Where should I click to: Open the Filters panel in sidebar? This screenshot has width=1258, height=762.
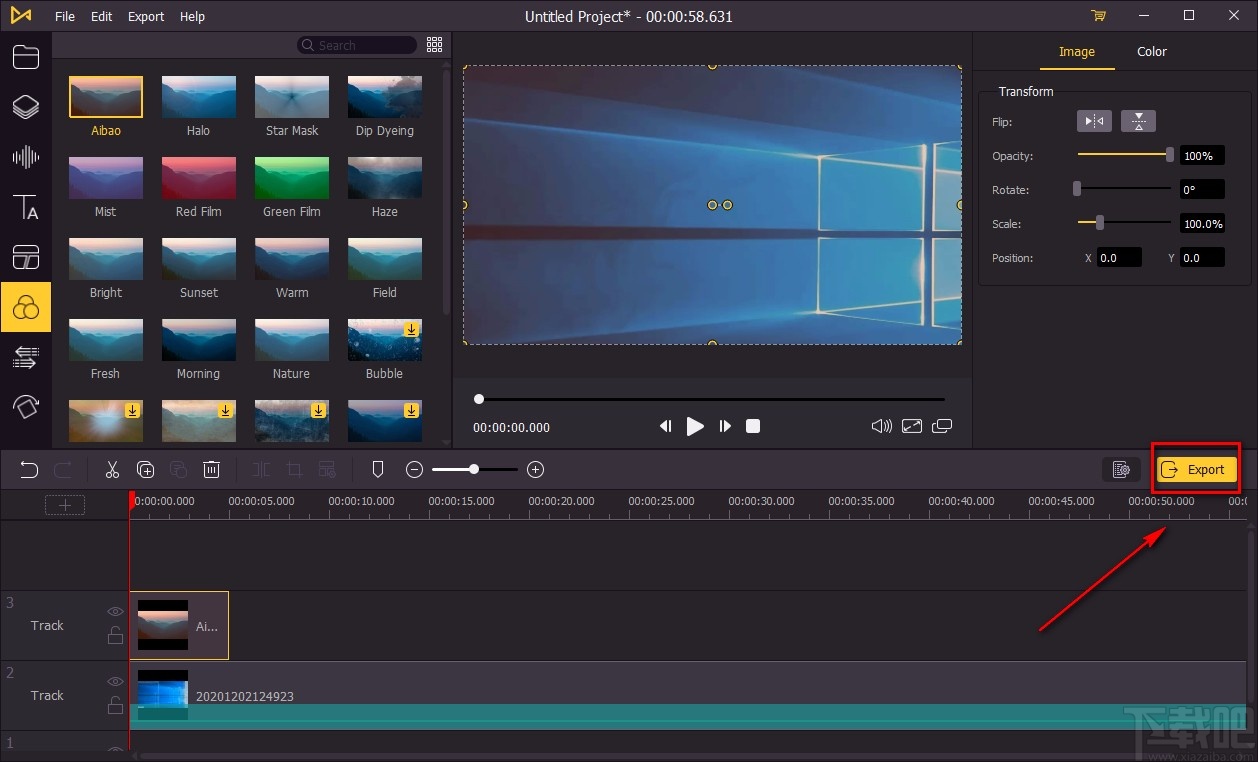[x=25, y=308]
